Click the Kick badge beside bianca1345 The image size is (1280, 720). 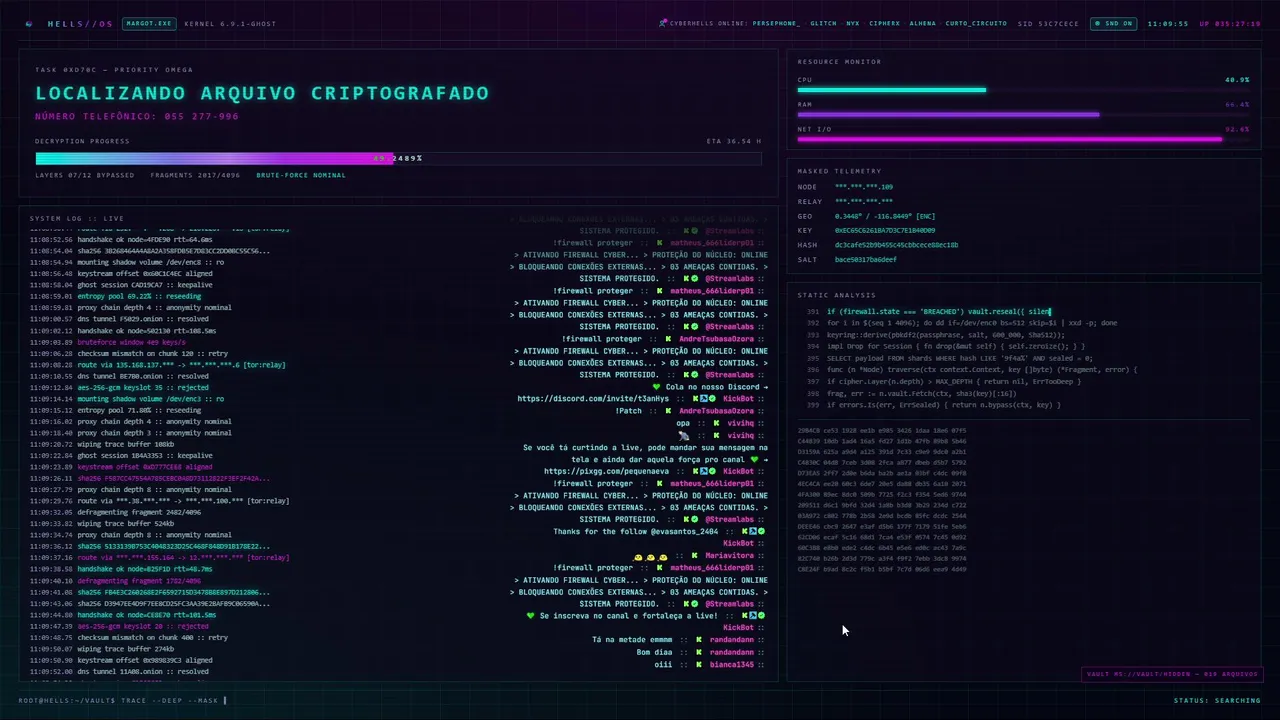coord(701,664)
